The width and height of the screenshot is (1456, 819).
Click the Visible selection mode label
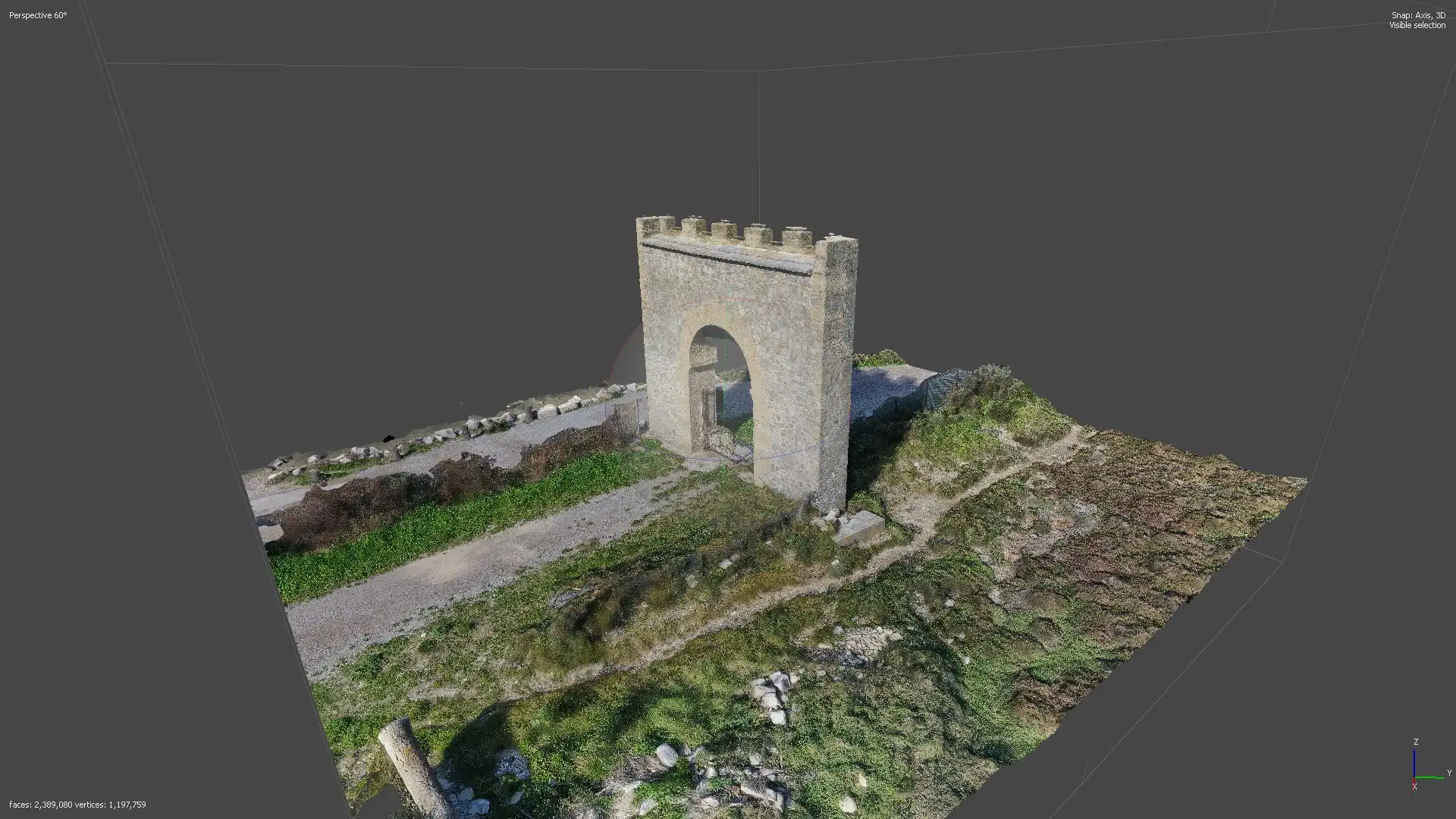1417,26
